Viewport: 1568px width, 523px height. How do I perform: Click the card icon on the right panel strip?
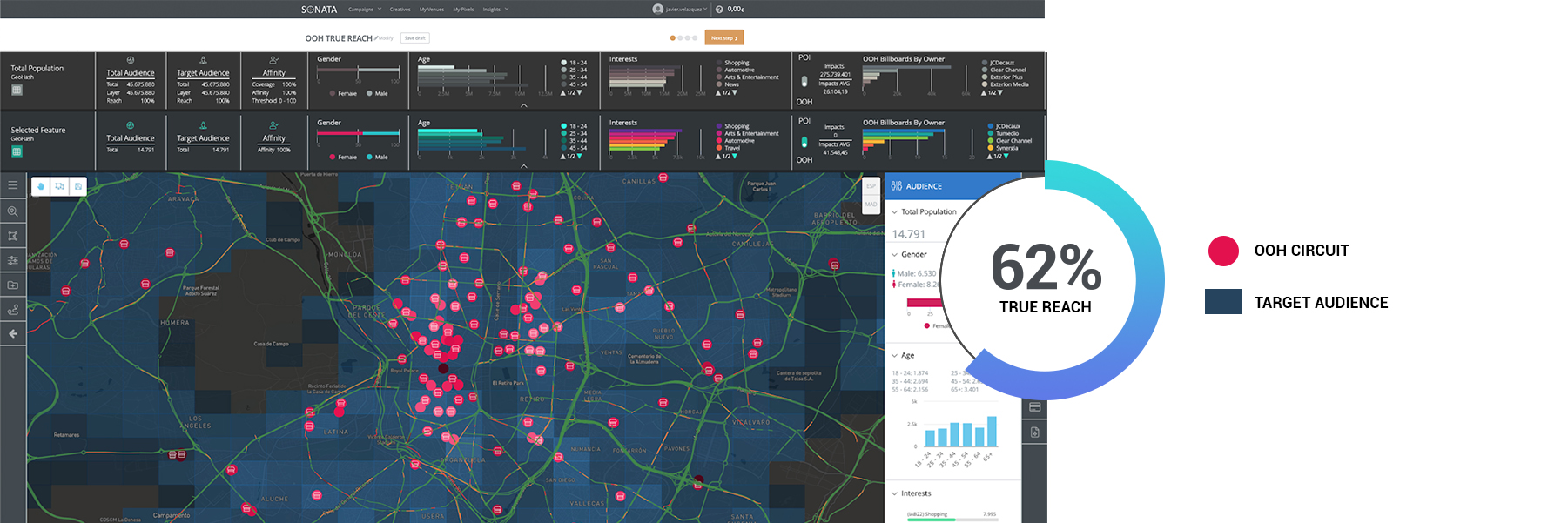pyautogui.click(x=1035, y=407)
